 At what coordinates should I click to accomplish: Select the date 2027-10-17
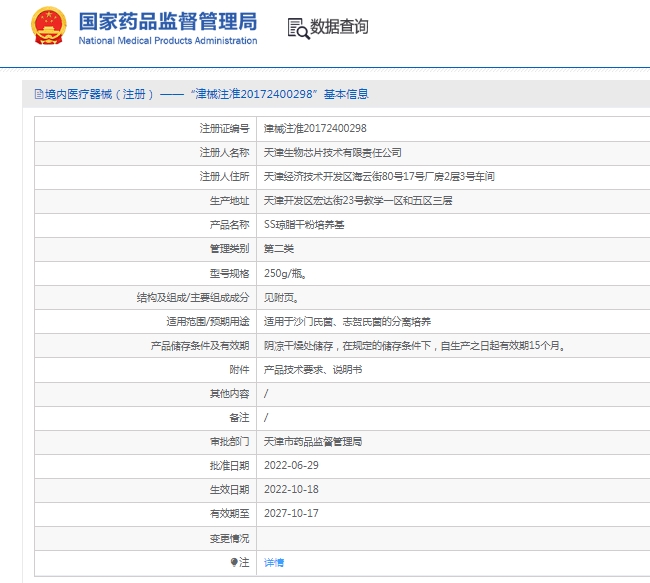pos(291,514)
